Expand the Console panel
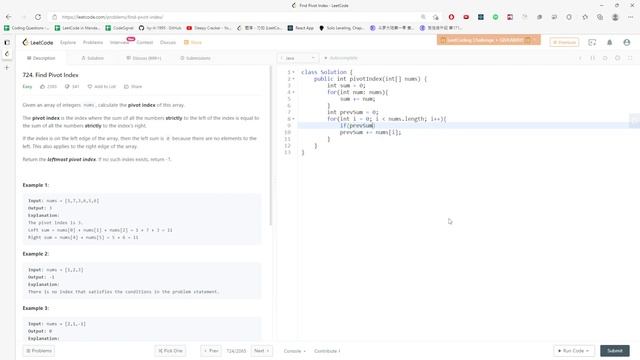Viewport: 640px width, 360px height. click(x=295, y=351)
